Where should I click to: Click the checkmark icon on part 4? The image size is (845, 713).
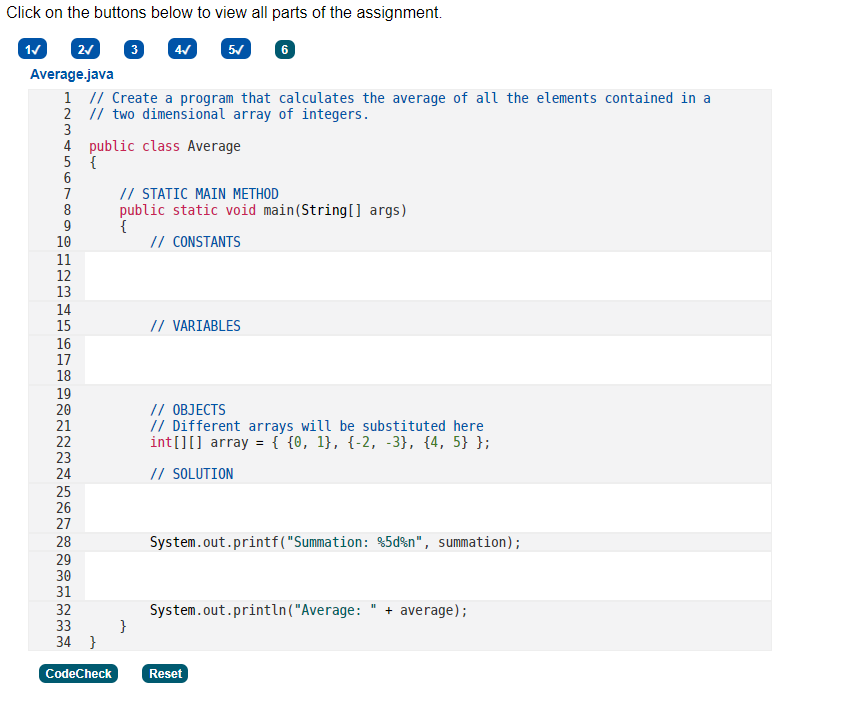point(187,48)
